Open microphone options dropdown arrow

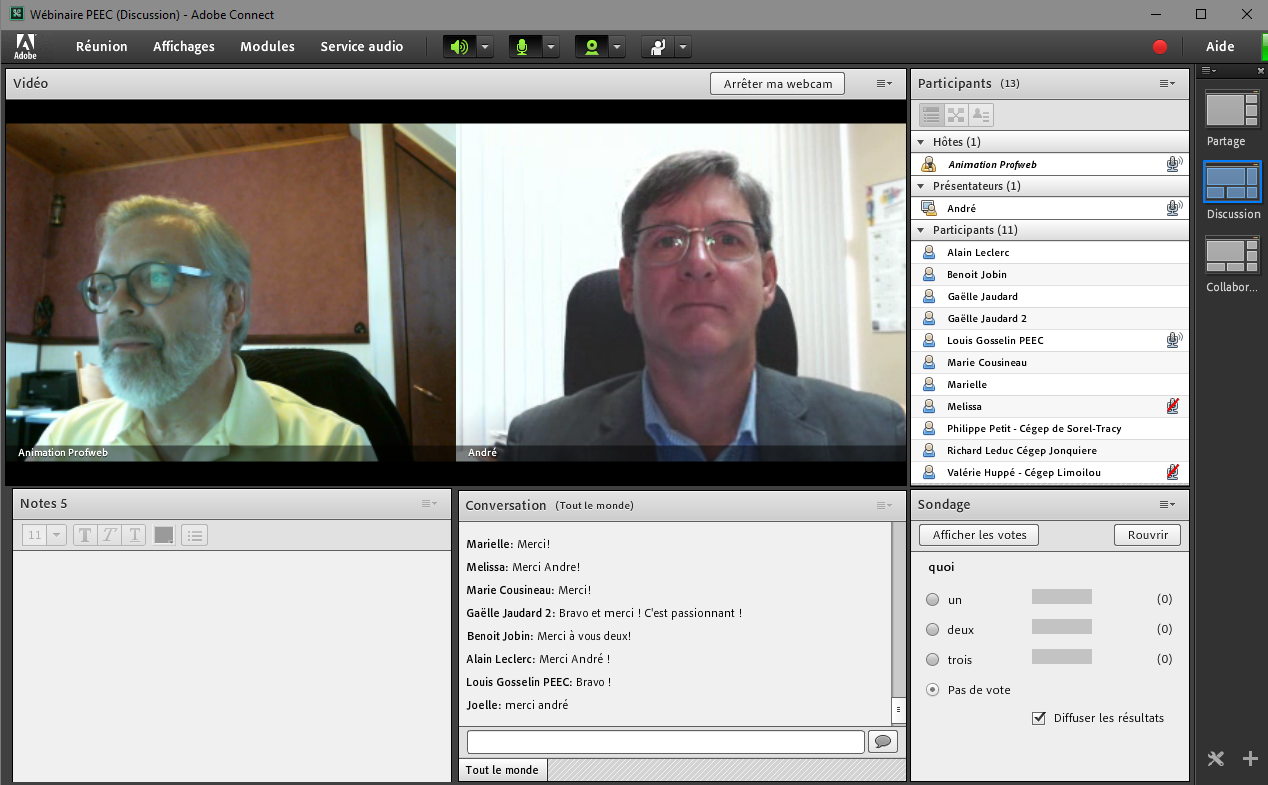tap(550, 47)
